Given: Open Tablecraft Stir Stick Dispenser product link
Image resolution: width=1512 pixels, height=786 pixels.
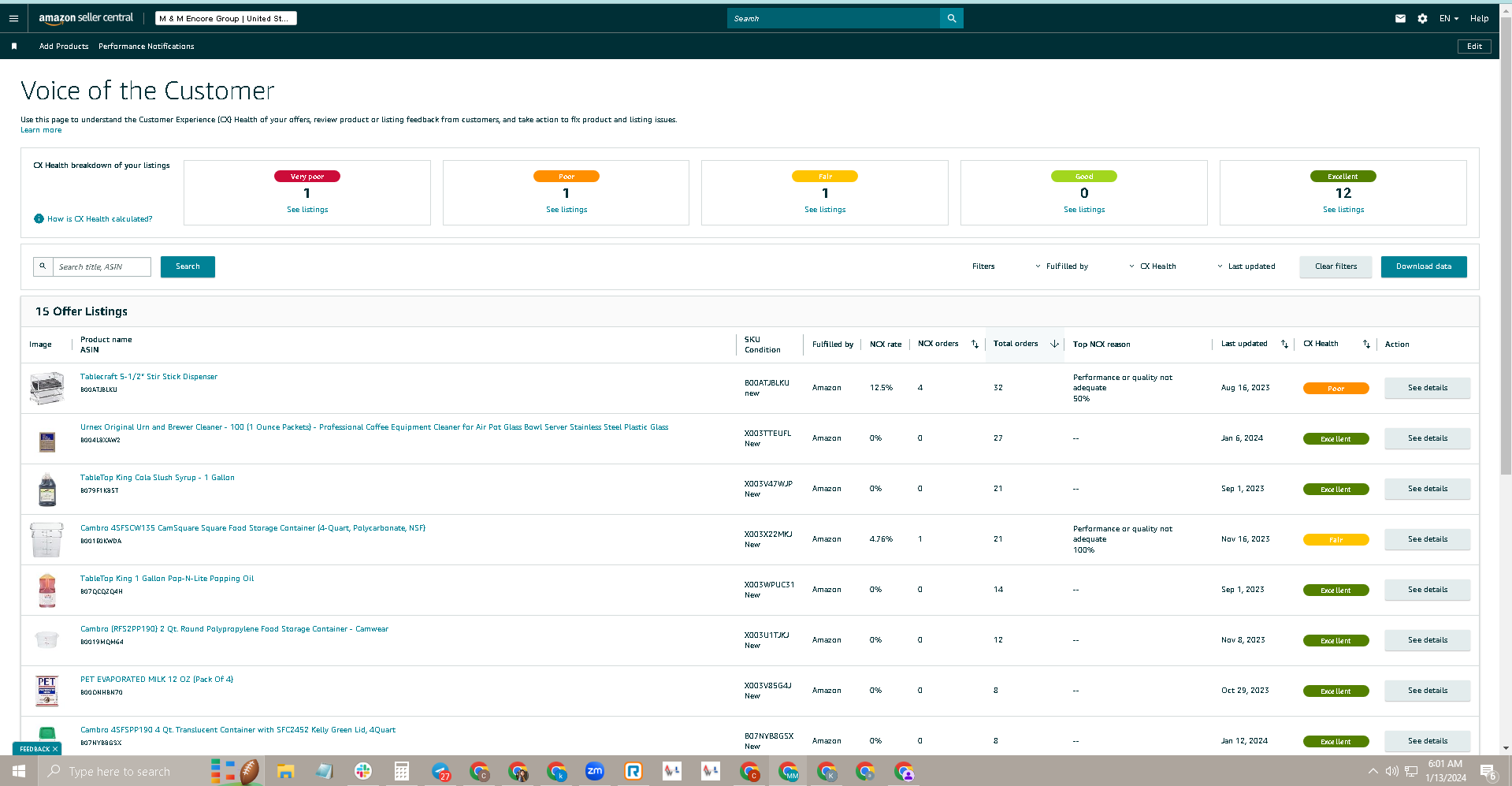Looking at the screenshot, I should tap(149, 377).
